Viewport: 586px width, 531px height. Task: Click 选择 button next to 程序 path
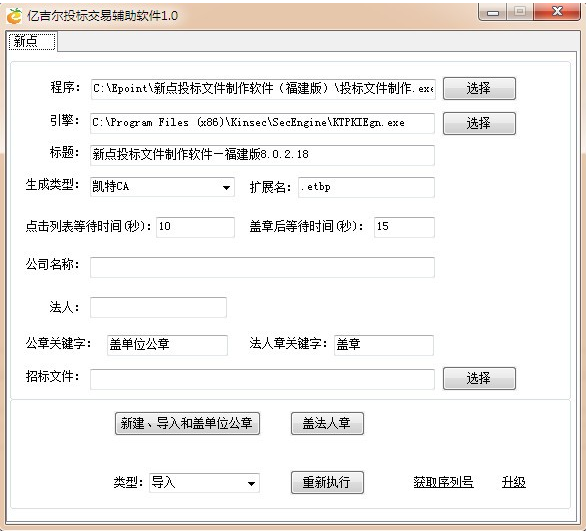point(479,89)
